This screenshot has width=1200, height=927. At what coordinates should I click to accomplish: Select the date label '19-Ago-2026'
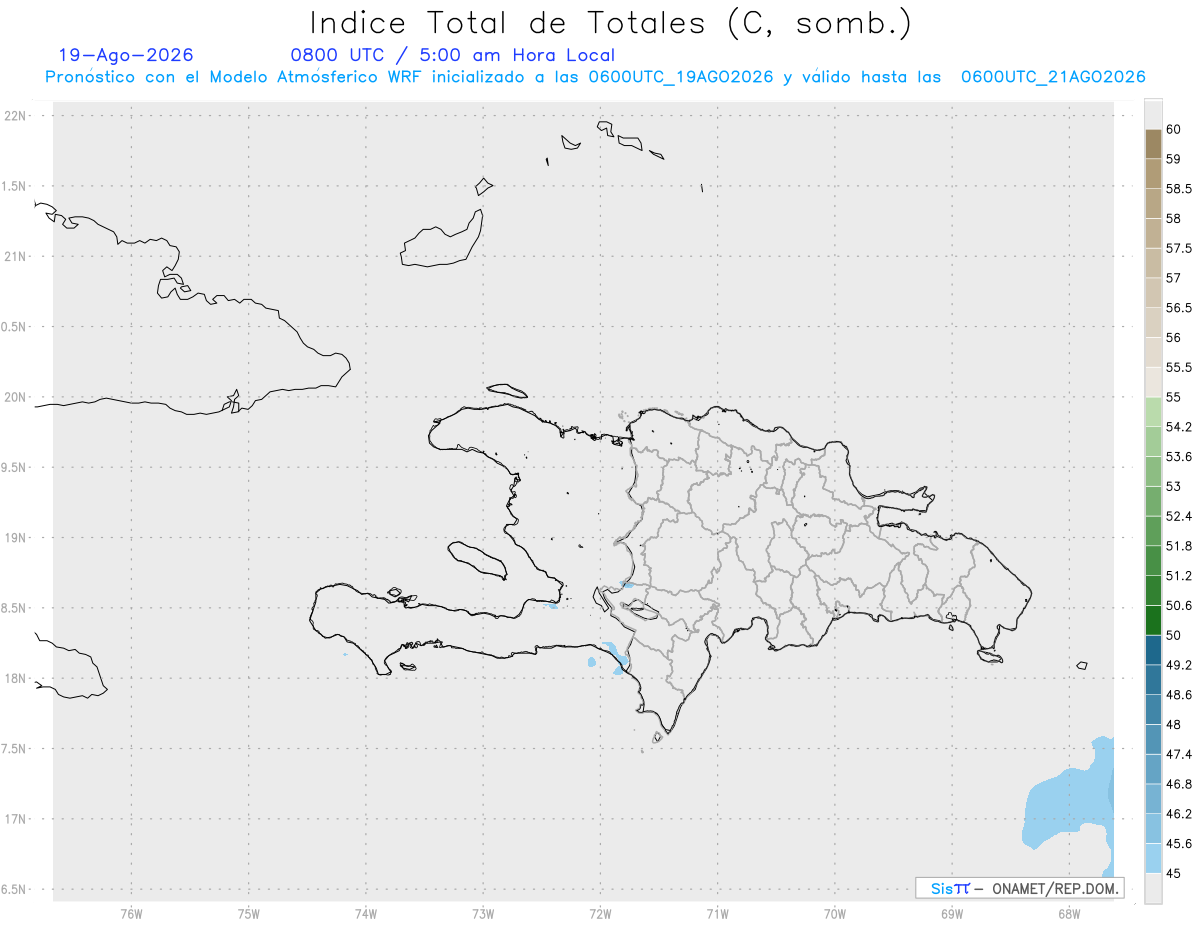point(126,56)
